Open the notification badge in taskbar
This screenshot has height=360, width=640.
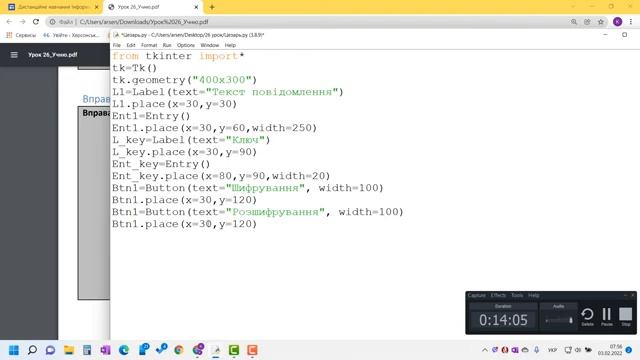tap(629, 350)
